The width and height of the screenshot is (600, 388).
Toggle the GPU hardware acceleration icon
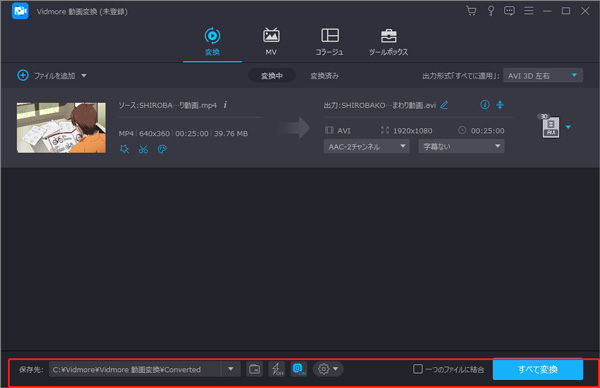(x=299, y=369)
